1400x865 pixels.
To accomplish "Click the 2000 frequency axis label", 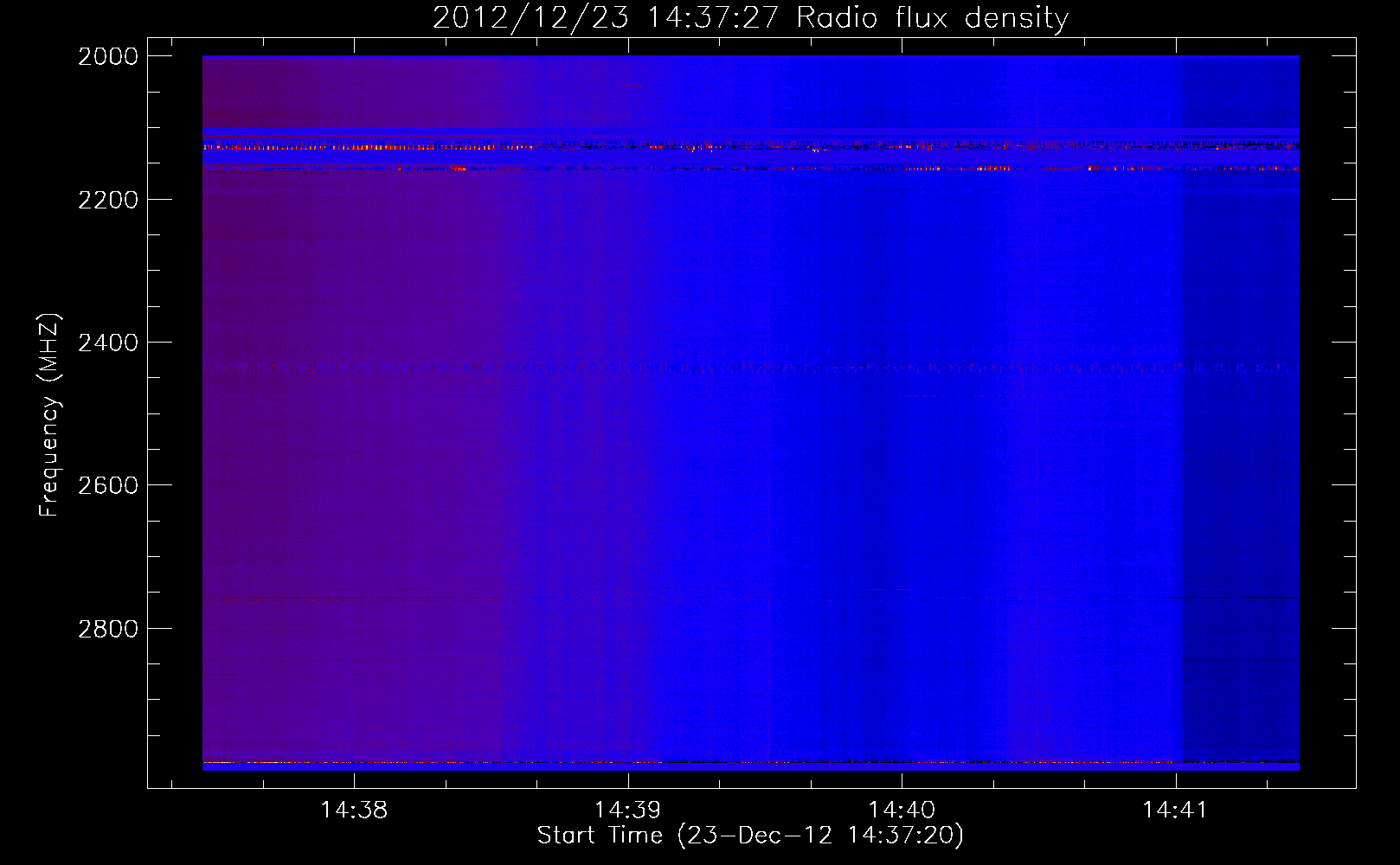I will click(x=108, y=56).
